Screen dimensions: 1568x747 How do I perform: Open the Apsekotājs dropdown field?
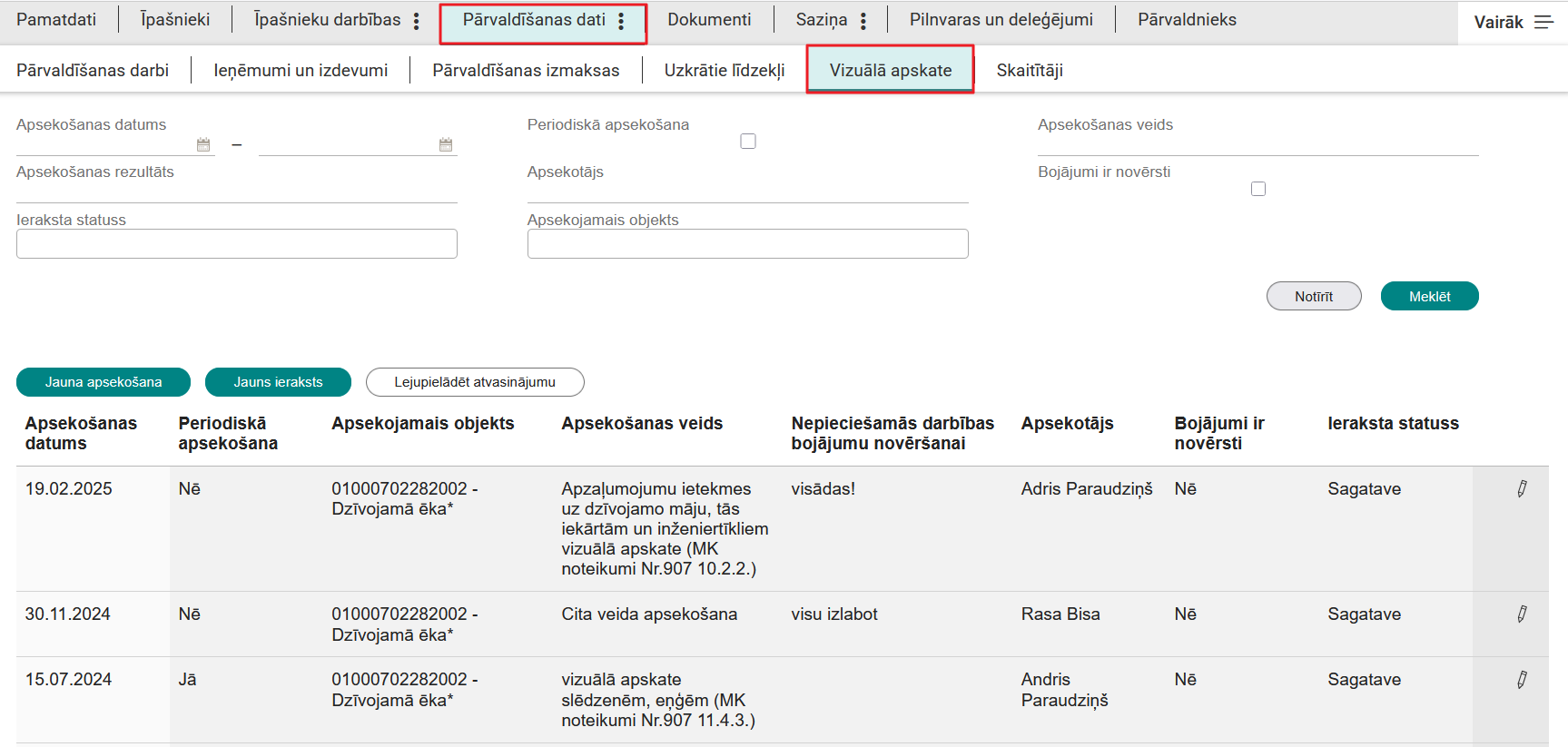748,192
